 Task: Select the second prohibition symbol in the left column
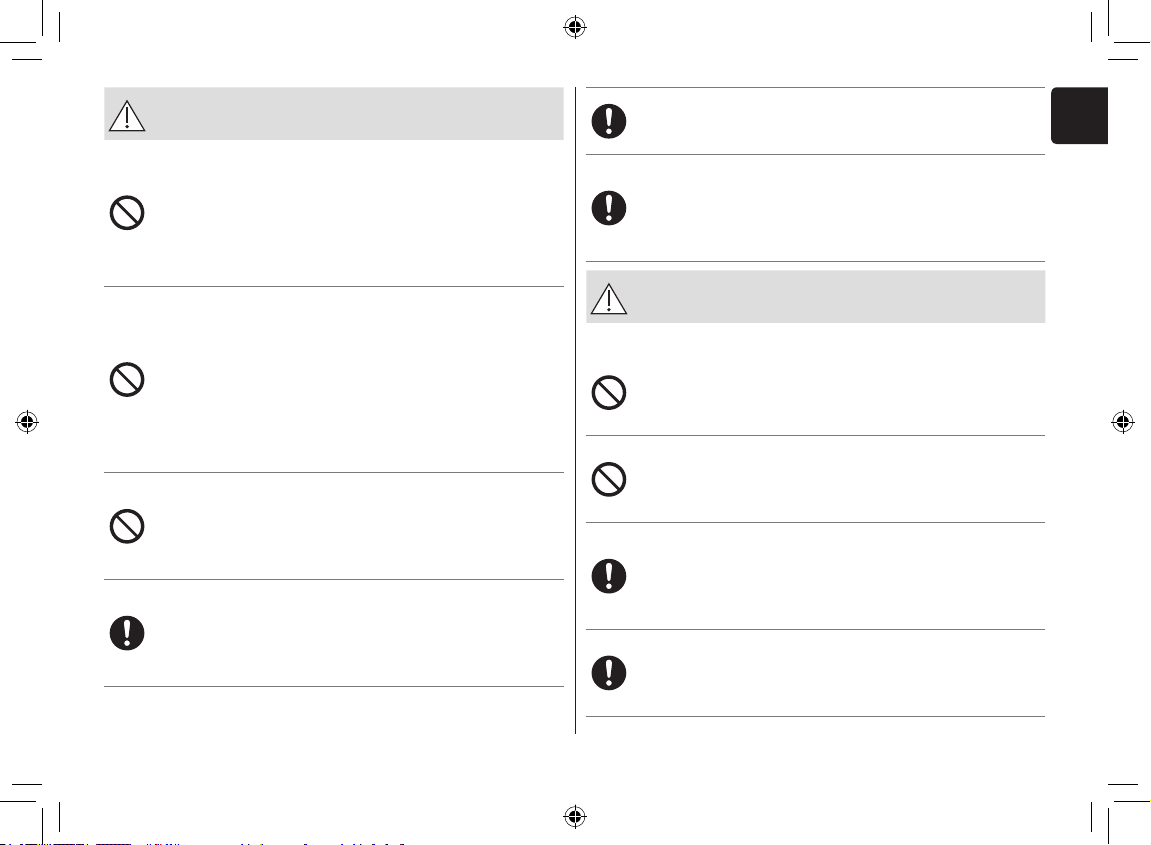click(127, 380)
